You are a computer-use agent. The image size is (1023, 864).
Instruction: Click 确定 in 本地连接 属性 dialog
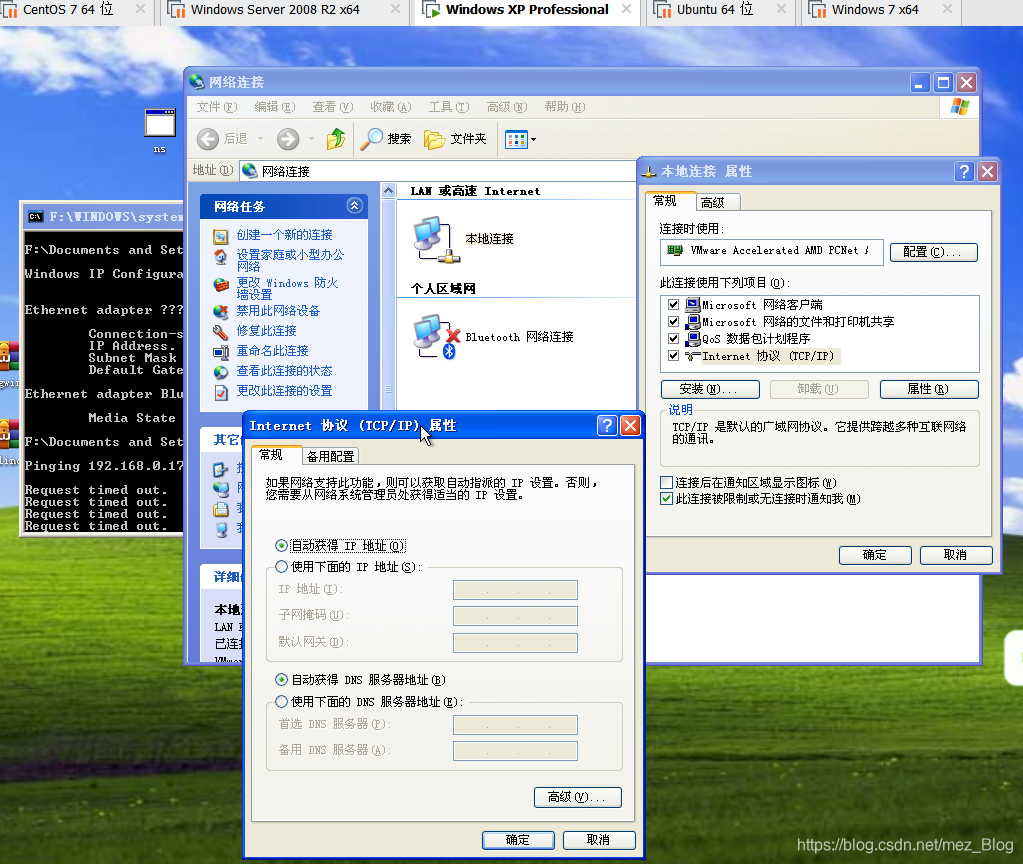click(875, 555)
